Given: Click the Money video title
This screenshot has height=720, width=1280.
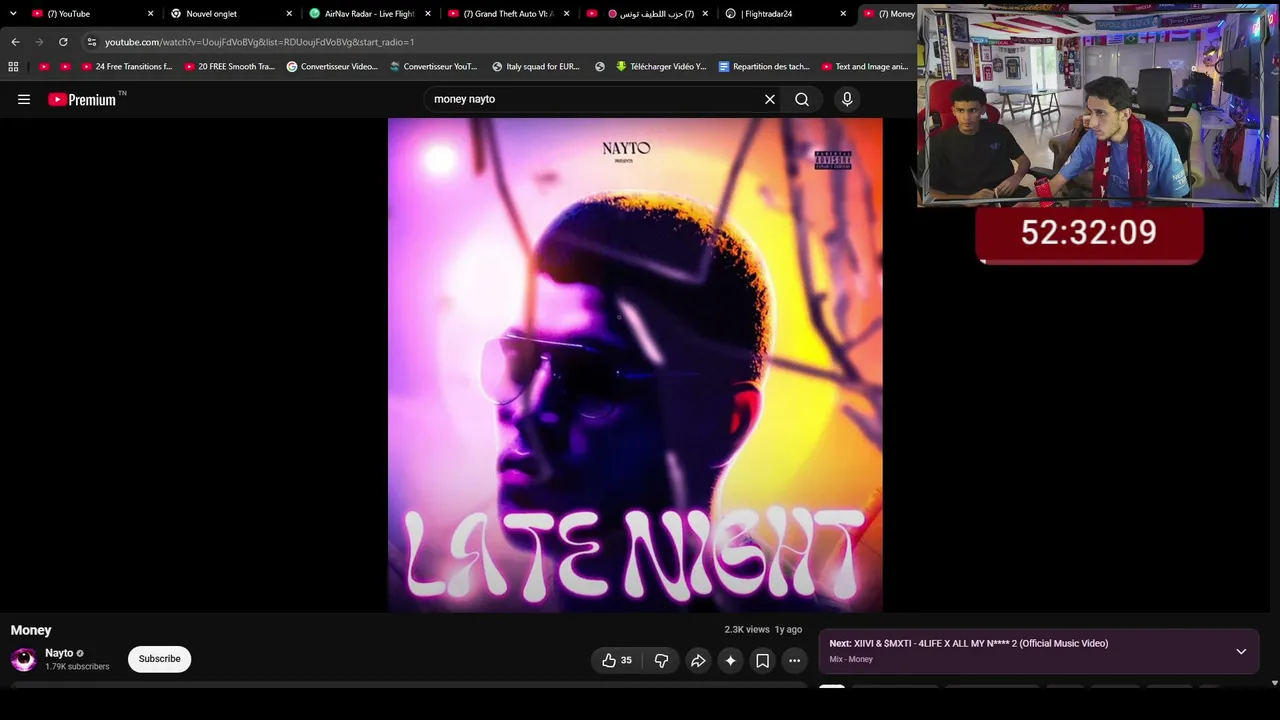Looking at the screenshot, I should 31,630.
